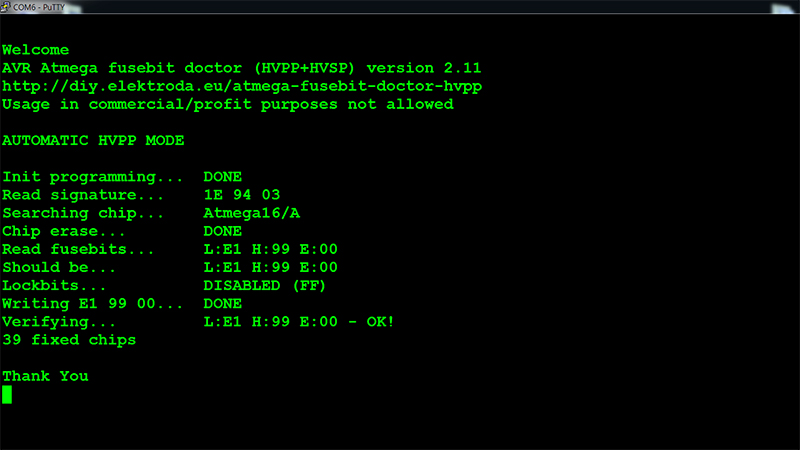Select the Welcome text line
Viewport: 800px width, 450px height.
[x=35, y=50]
